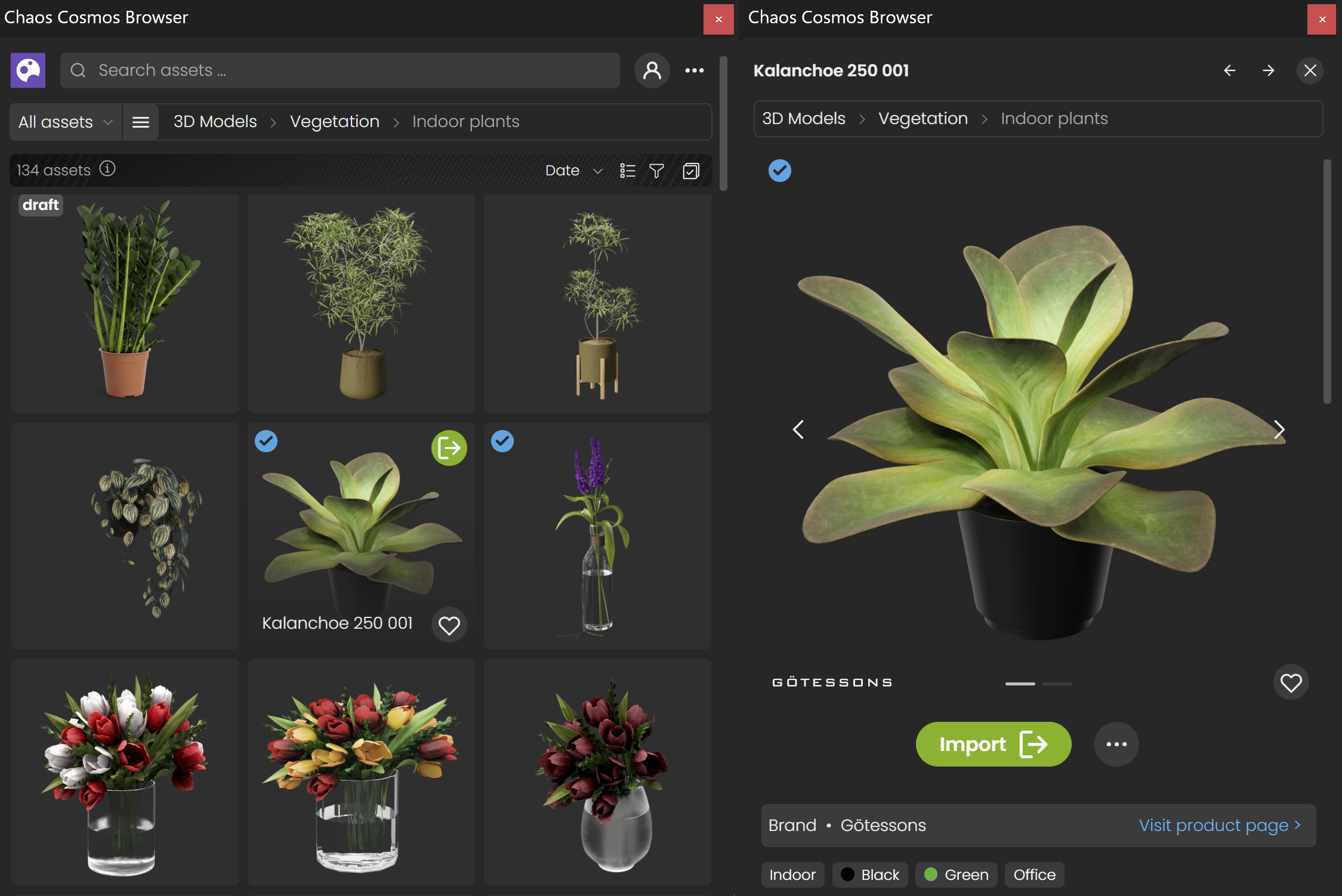Open the bushy tree in fabric pot thumbnail
Screen dimensions: 1342x896
click(x=361, y=303)
